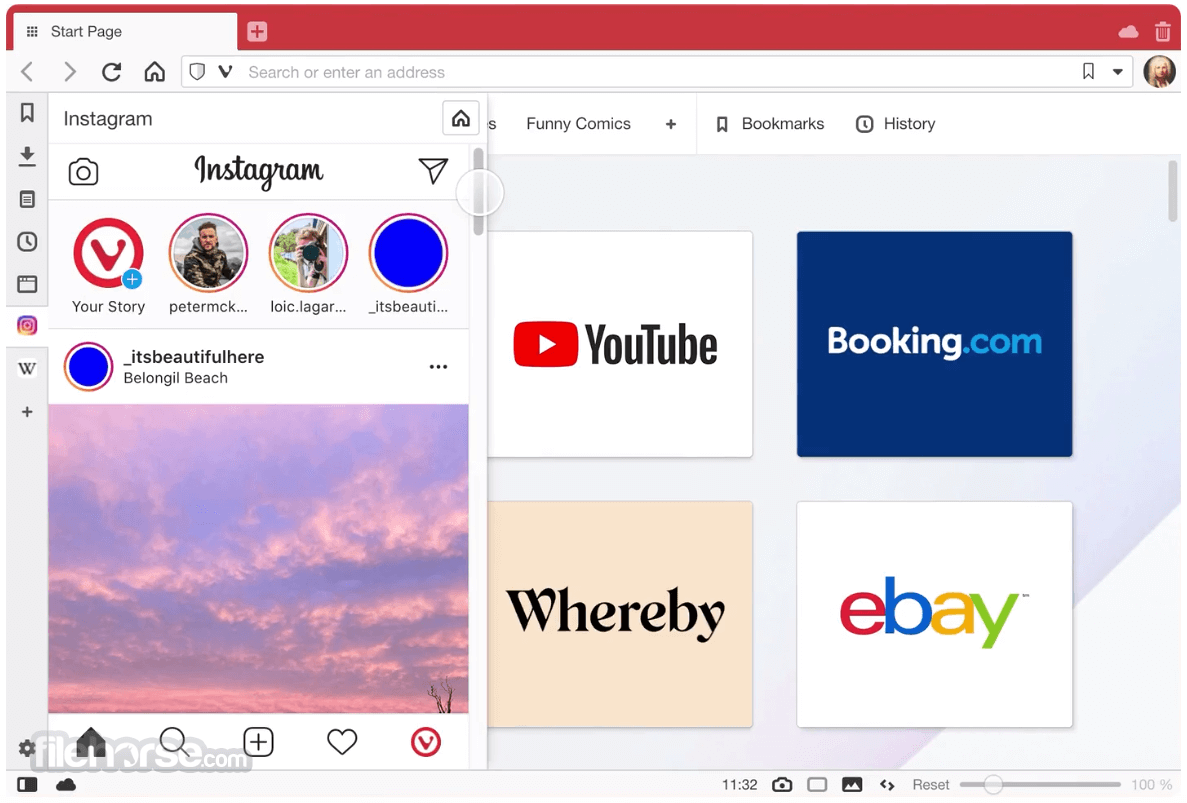Open the History panel clock icon

pos(27,241)
